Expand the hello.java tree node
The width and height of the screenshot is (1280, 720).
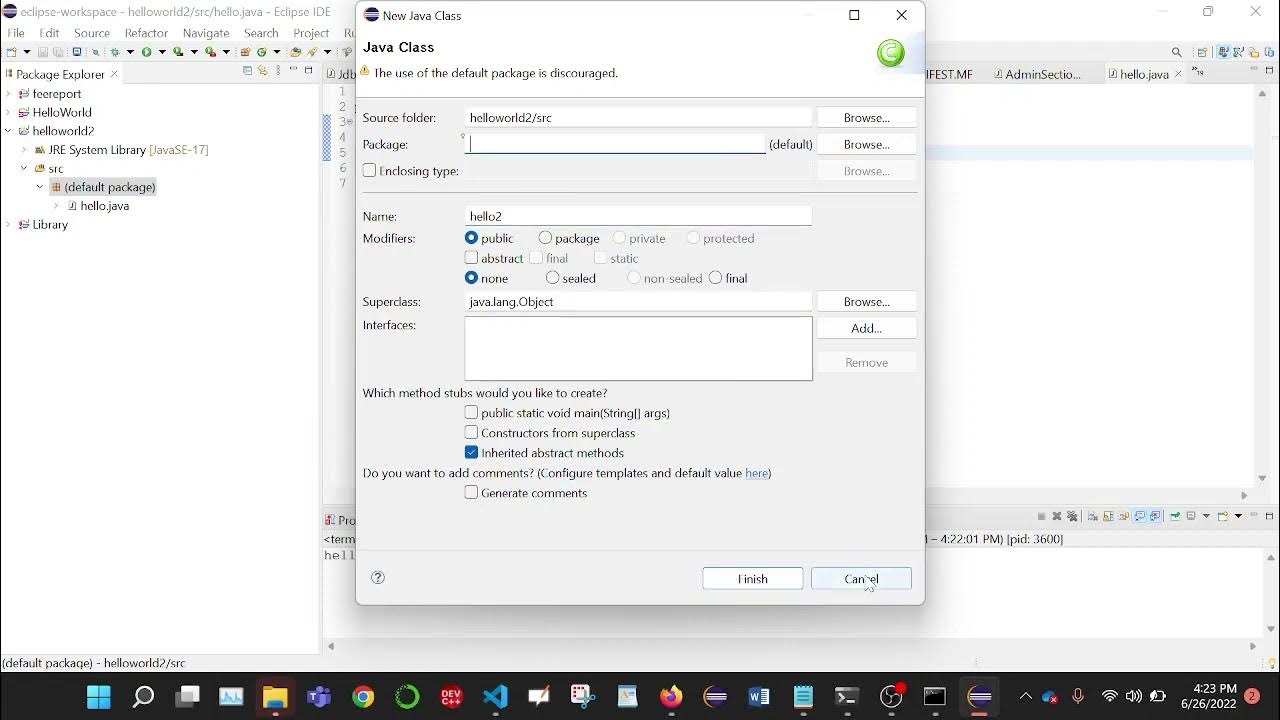click(x=56, y=206)
